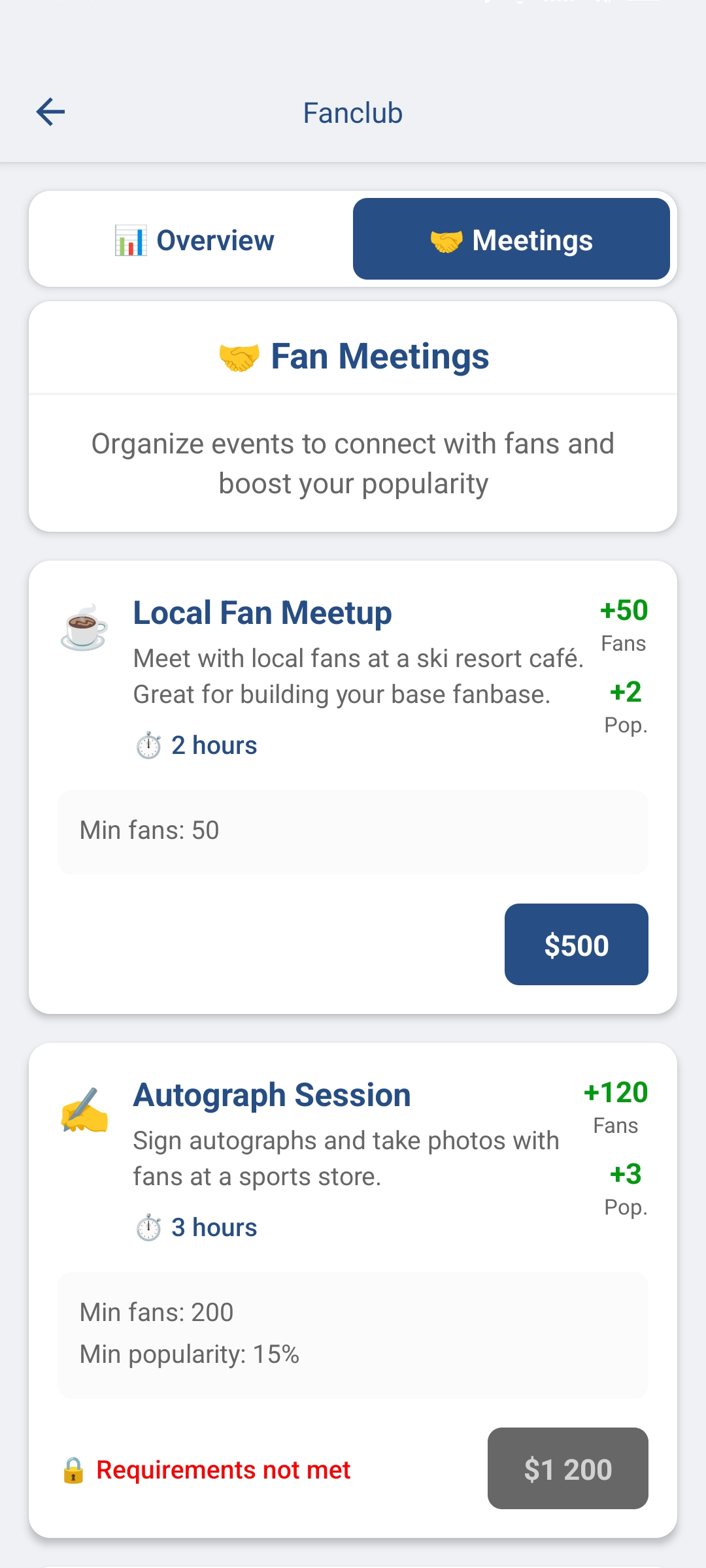Tap the back arrow icon
This screenshot has height=1568, width=706.
[x=50, y=112]
